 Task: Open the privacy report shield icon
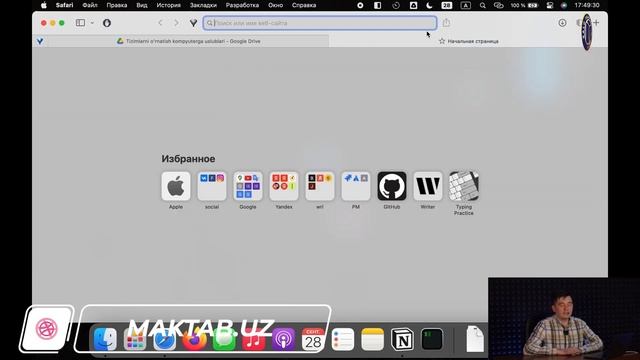coord(107,23)
